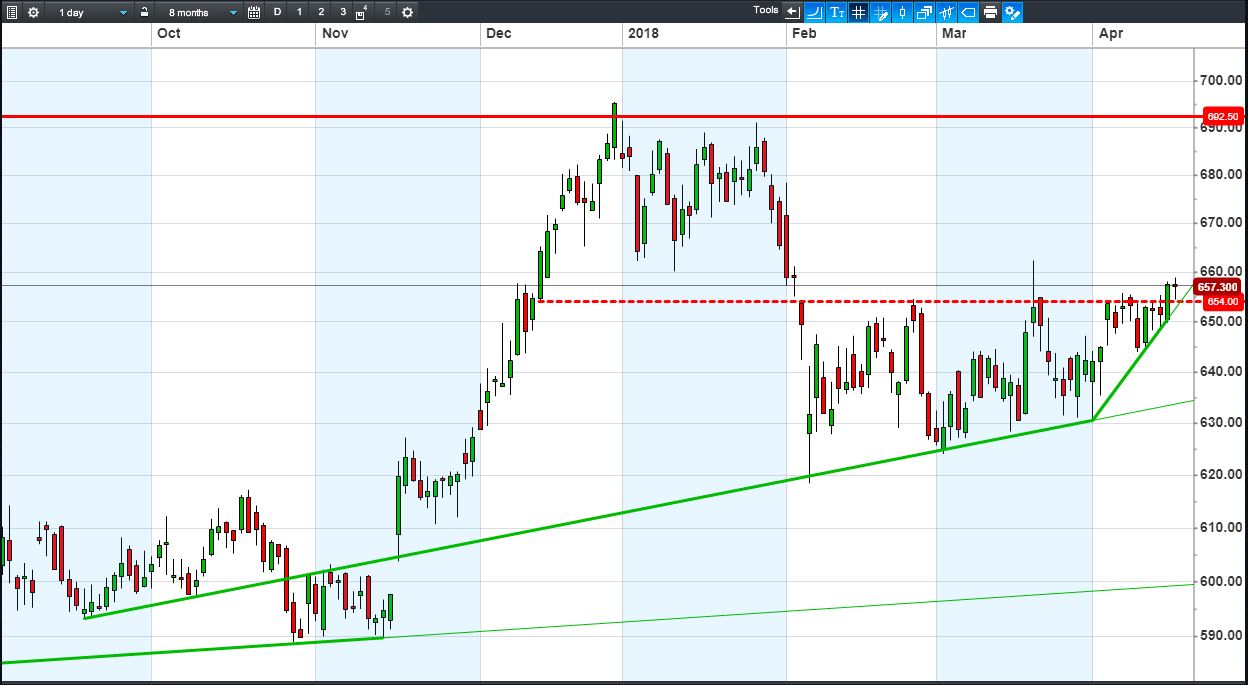Click the 700.00 price axis value
The image size is (1248, 685).
pos(1220,80)
